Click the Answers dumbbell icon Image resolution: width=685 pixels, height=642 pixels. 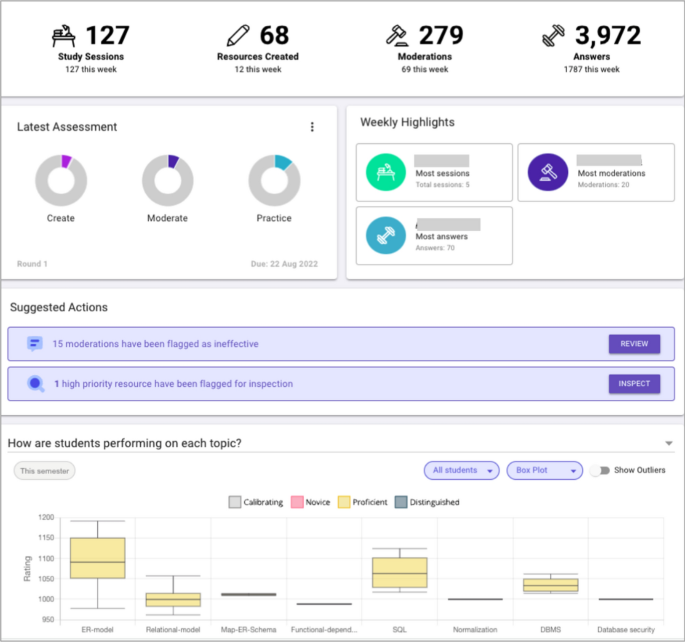tap(553, 37)
